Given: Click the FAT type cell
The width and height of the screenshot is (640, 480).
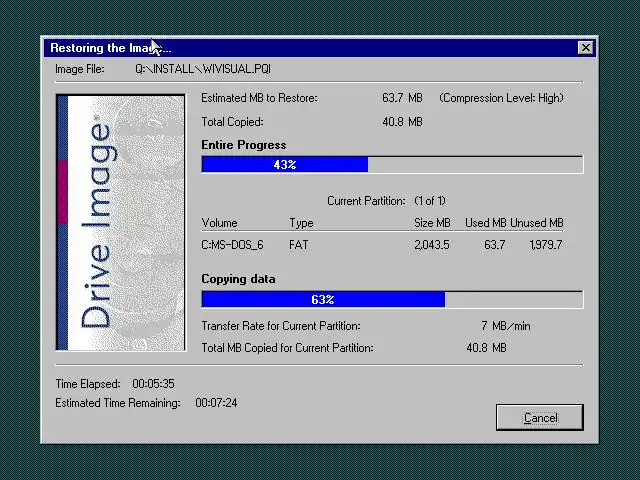Looking at the screenshot, I should point(298,245).
